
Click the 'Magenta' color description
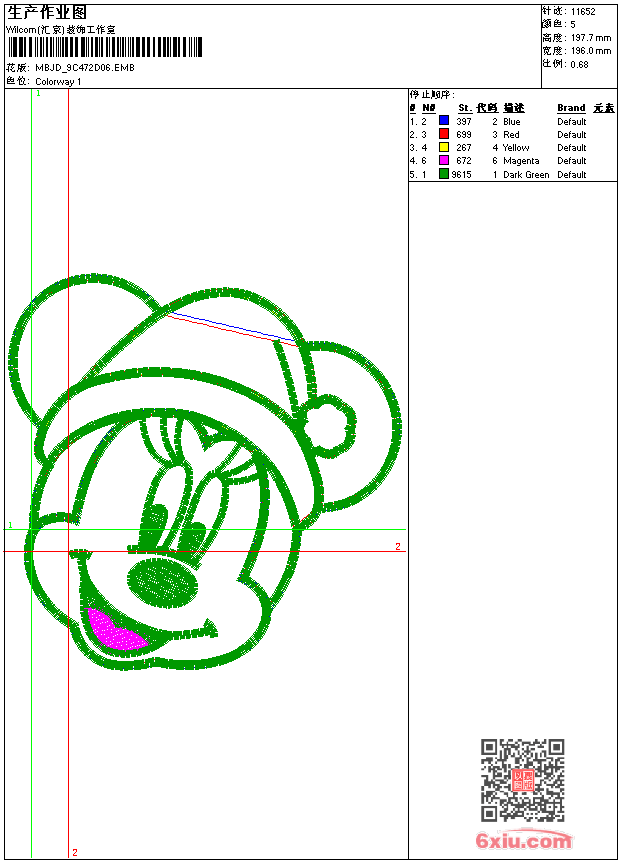point(521,161)
